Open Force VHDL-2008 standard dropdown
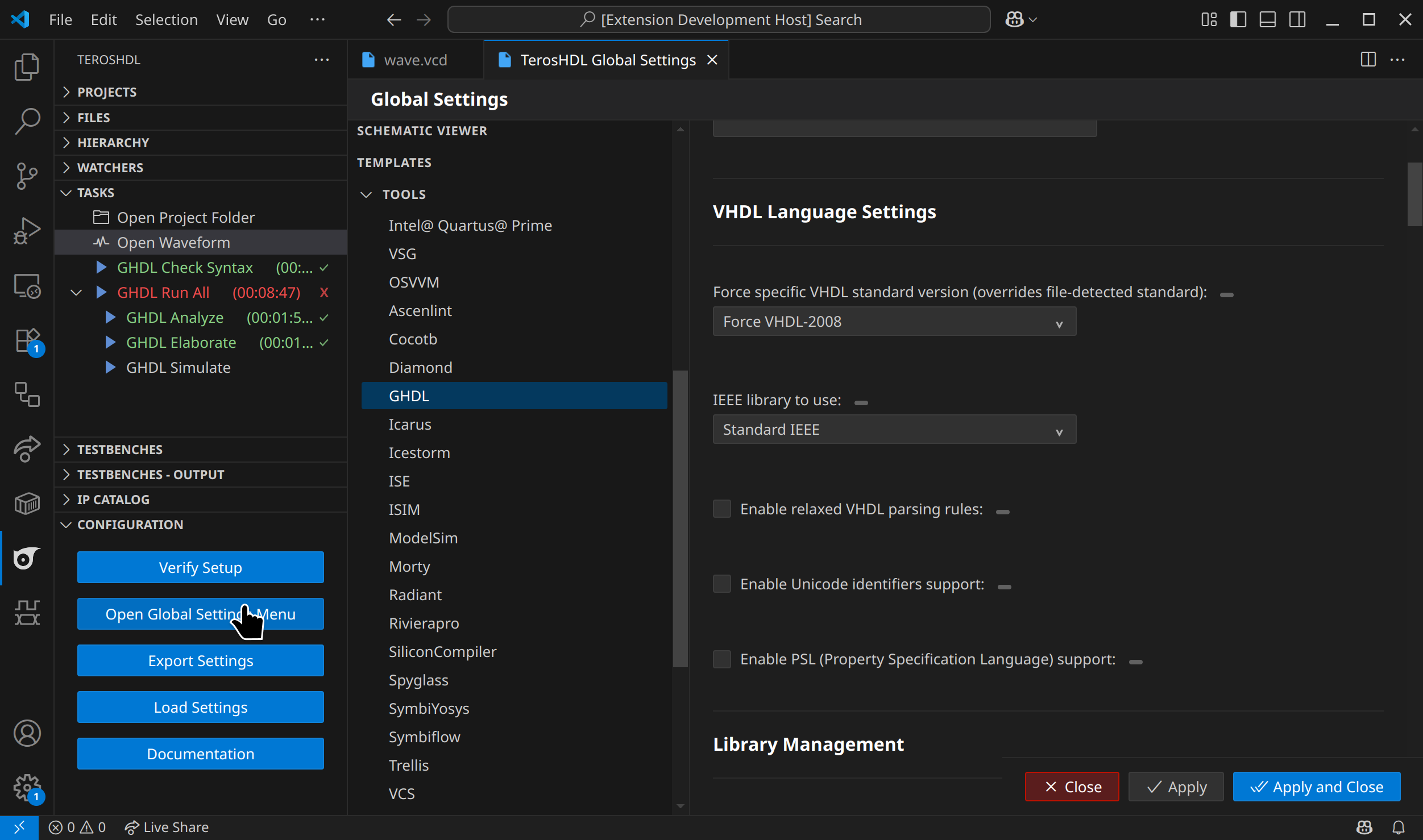Viewport: 1423px width, 840px height. 894,321
